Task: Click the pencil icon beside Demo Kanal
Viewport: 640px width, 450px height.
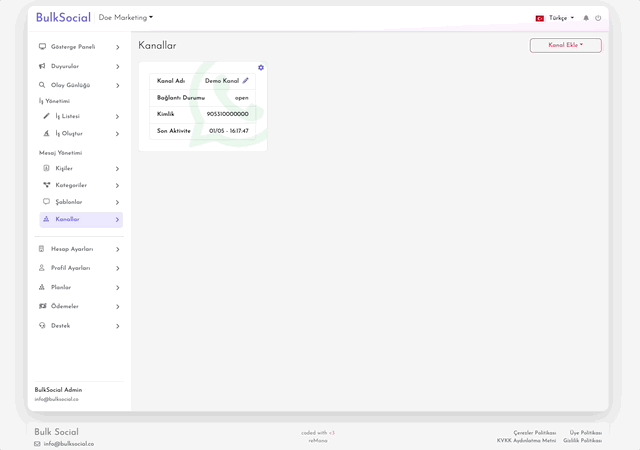Action: [x=246, y=81]
